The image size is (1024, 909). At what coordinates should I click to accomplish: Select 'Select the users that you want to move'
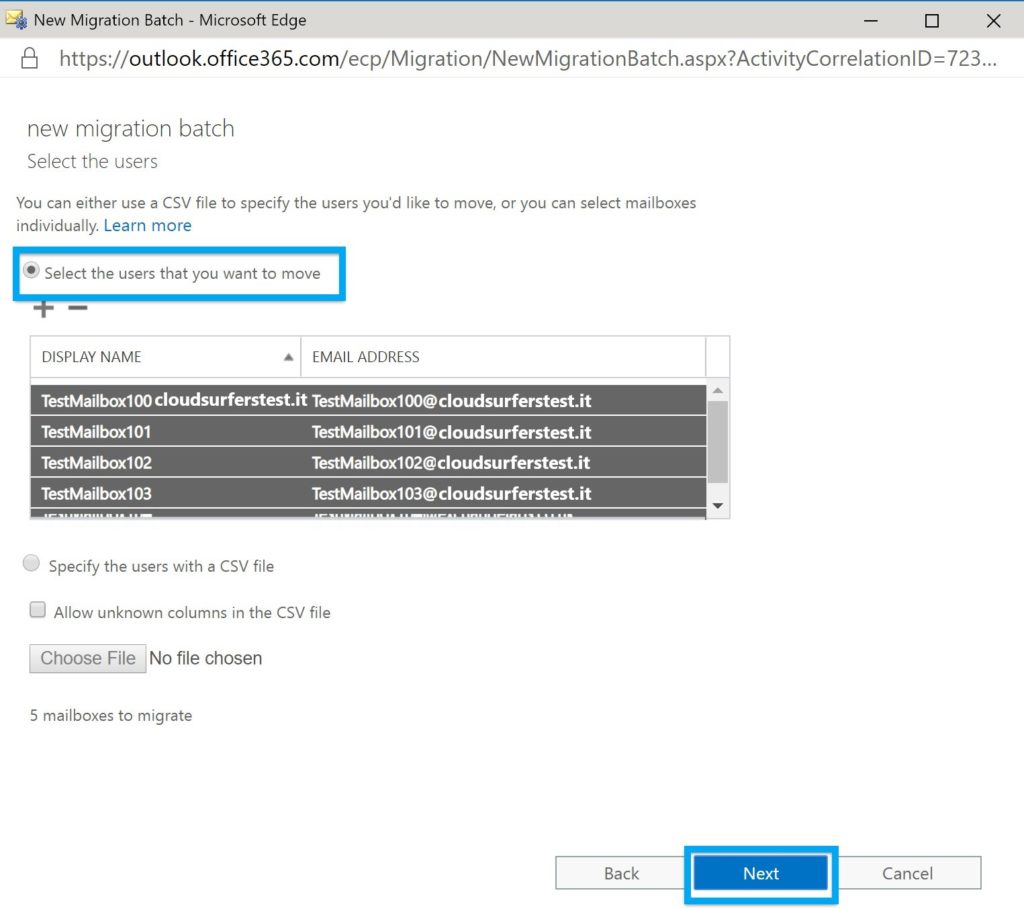point(31,270)
